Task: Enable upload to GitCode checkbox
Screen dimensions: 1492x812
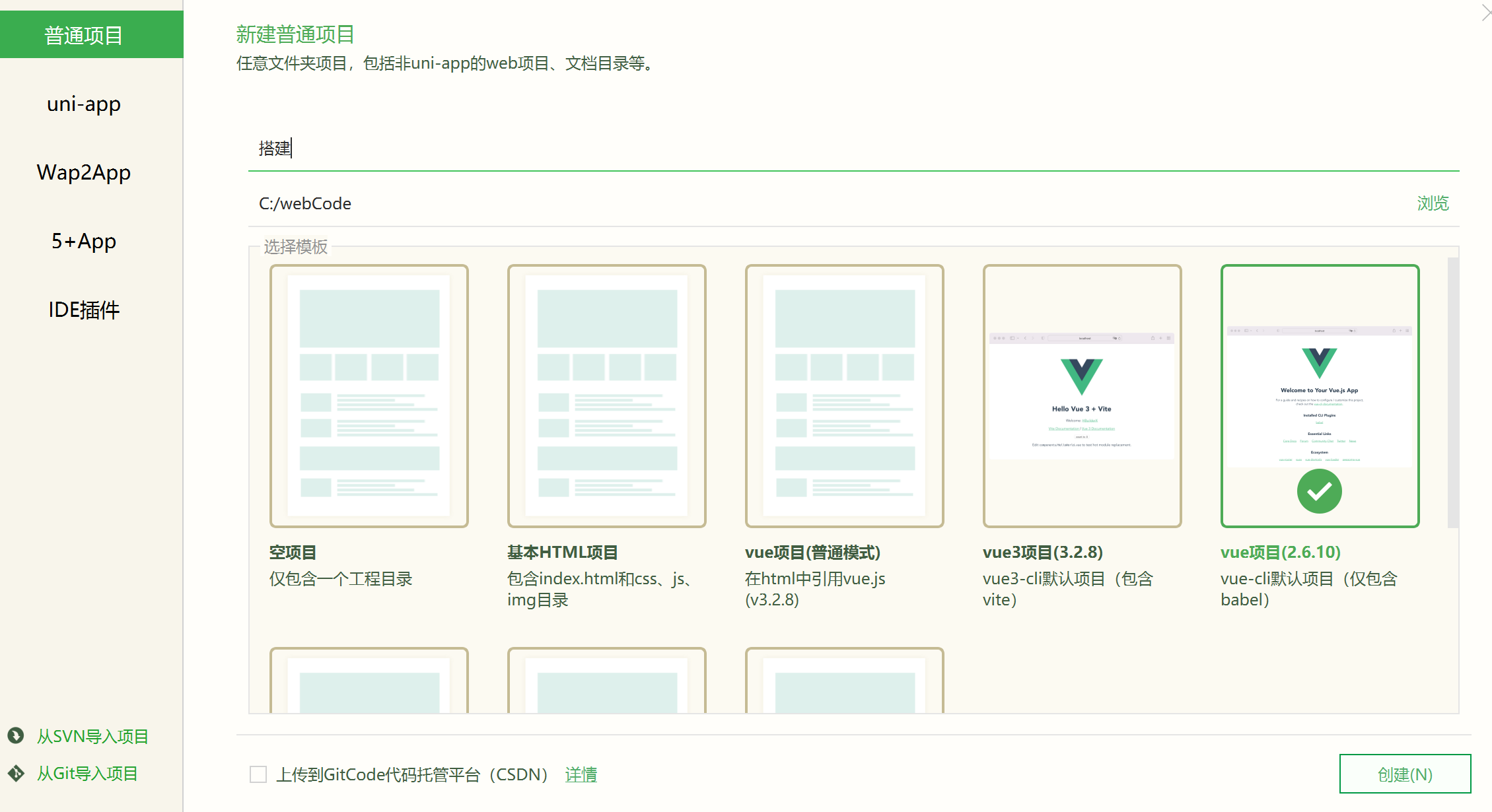Action: point(258,774)
